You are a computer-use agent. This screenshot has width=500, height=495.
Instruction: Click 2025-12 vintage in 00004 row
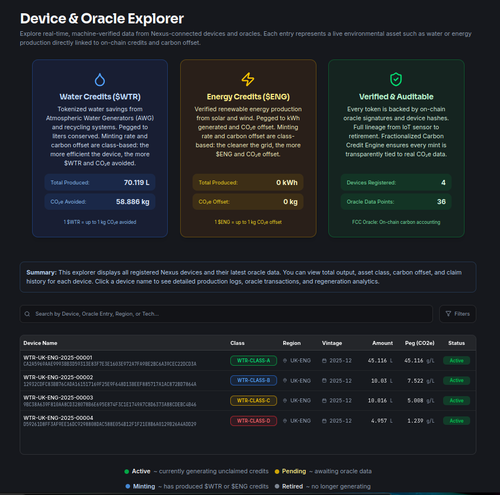tap(340, 421)
